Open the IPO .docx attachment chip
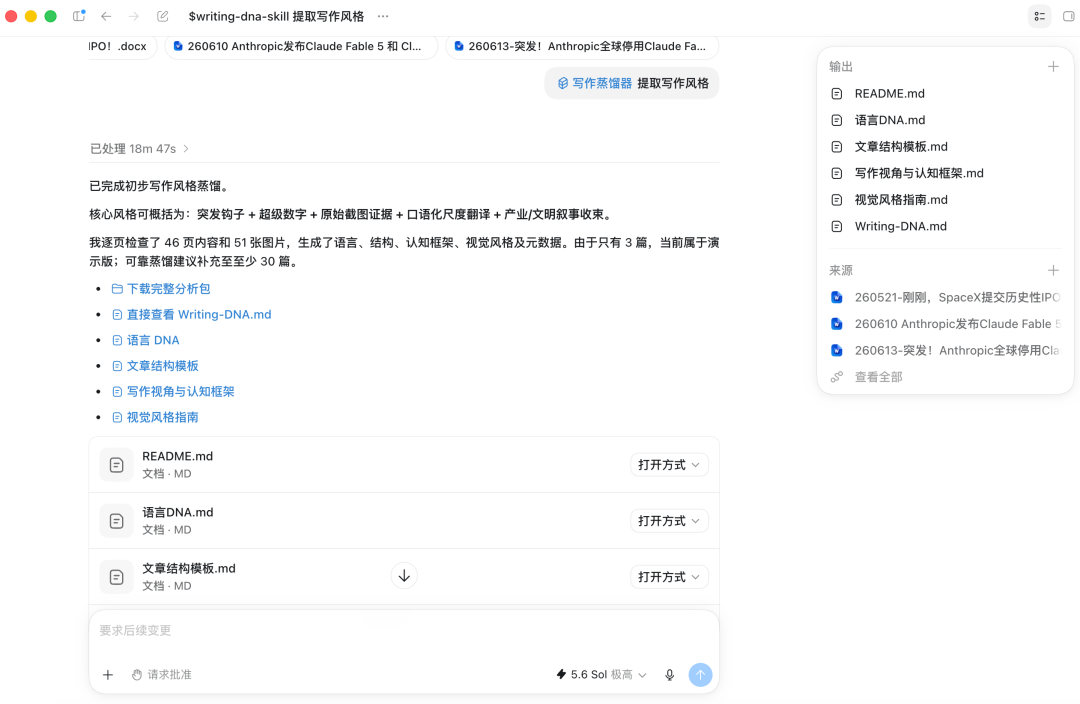The height and width of the screenshot is (704, 1080). (121, 46)
